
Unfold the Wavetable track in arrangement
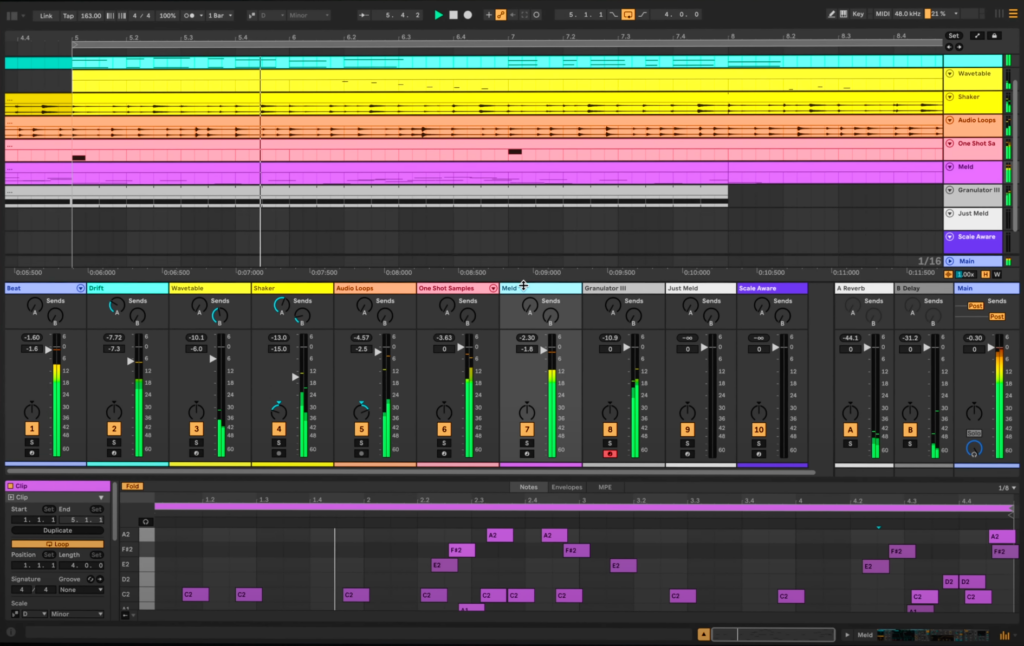click(x=950, y=74)
